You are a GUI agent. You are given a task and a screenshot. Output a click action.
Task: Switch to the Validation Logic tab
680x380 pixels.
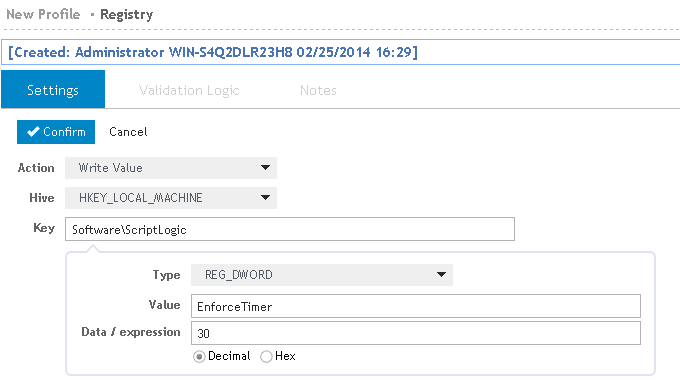tap(189, 90)
